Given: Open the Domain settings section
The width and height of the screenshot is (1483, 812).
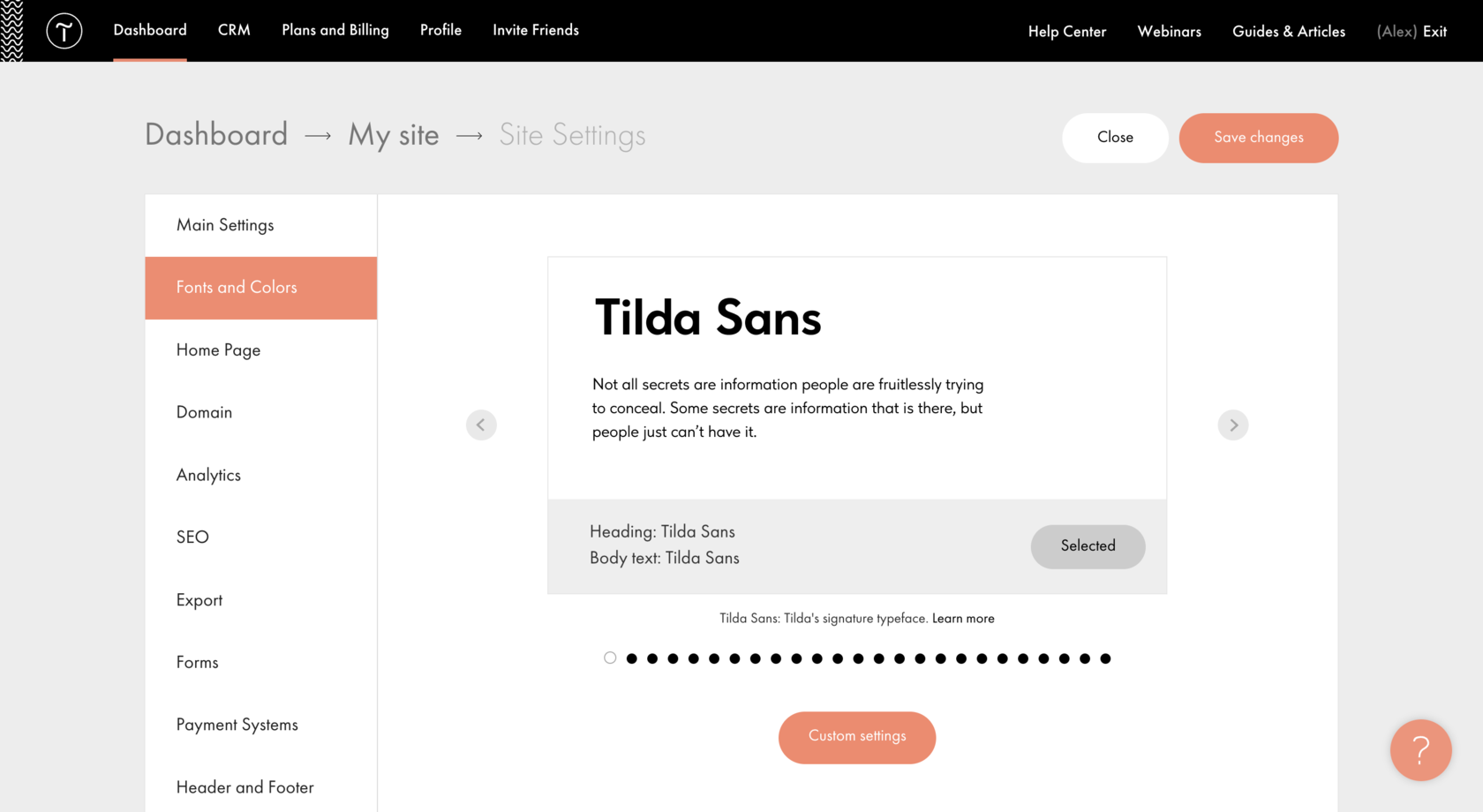Looking at the screenshot, I should click(x=204, y=412).
